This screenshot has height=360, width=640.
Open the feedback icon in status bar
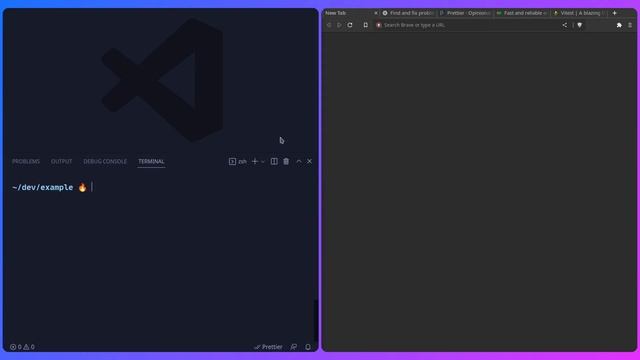(x=293, y=347)
